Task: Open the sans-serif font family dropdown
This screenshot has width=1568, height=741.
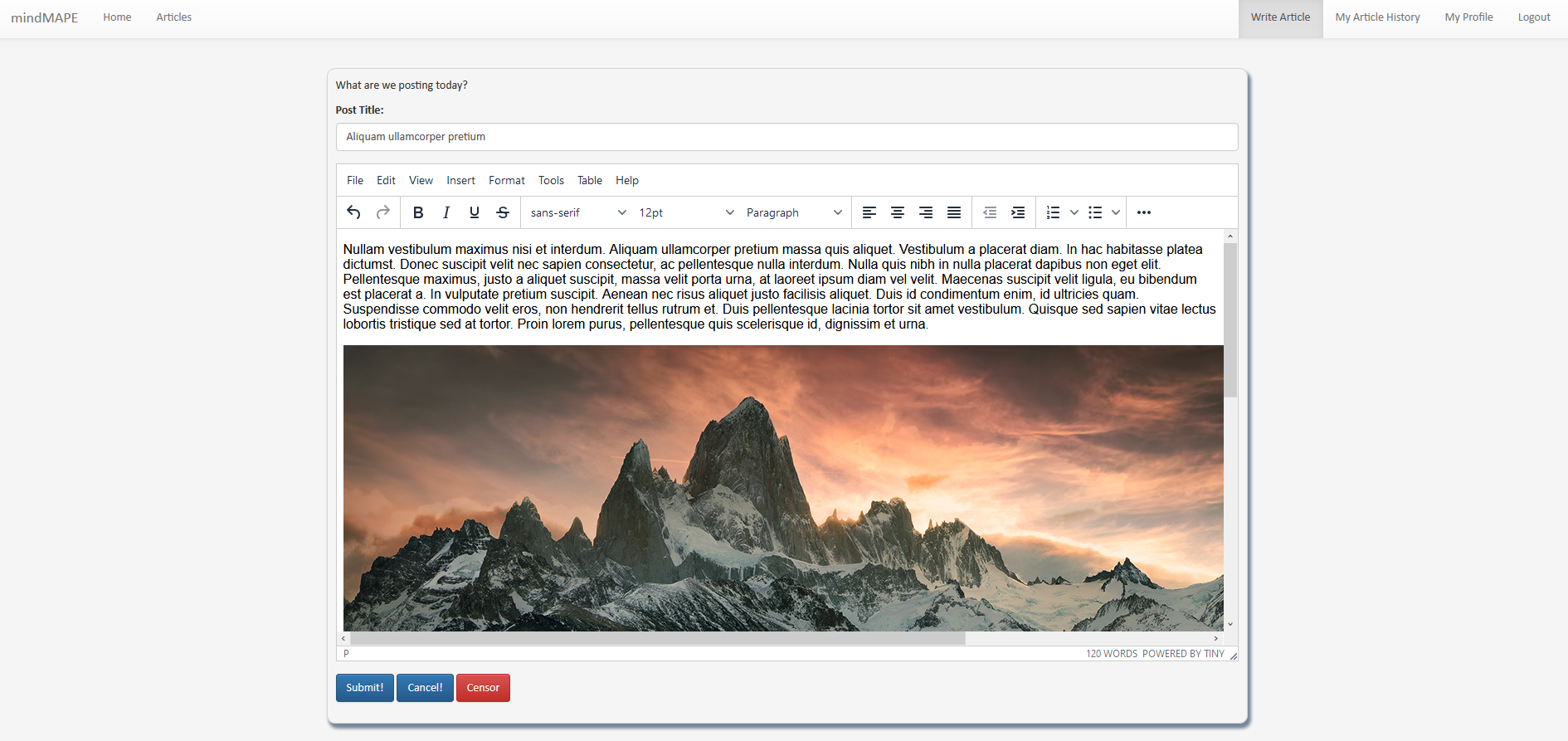Action: [578, 212]
